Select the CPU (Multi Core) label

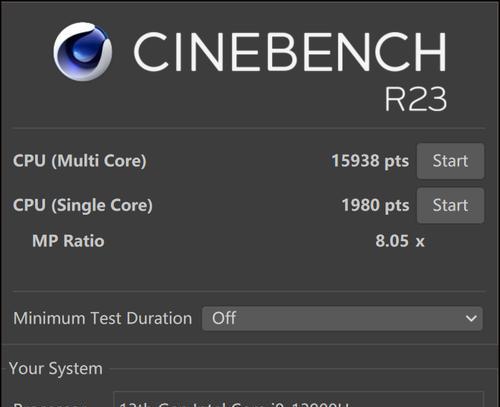pyautogui.click(x=80, y=161)
